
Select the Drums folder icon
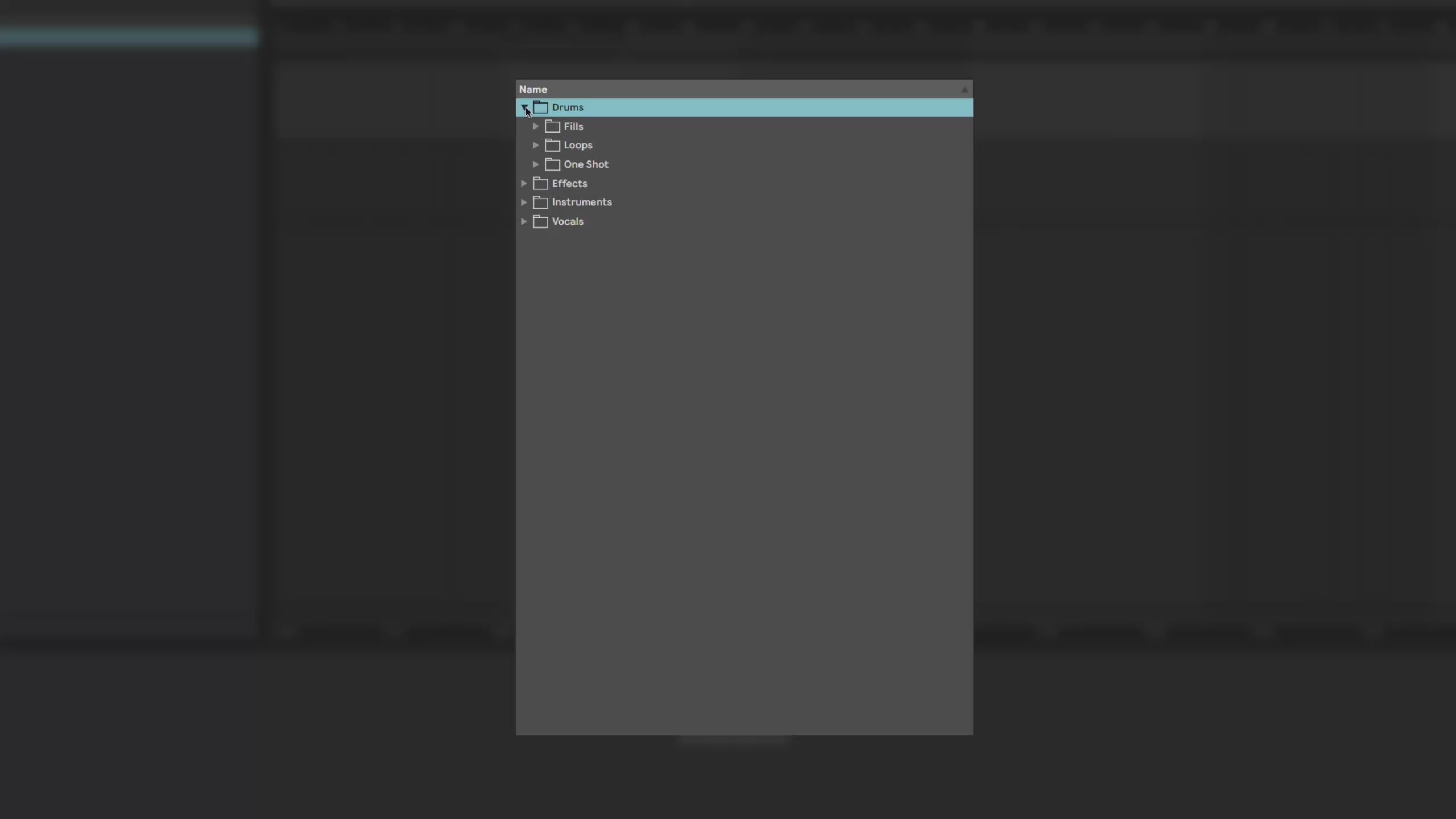(x=540, y=107)
